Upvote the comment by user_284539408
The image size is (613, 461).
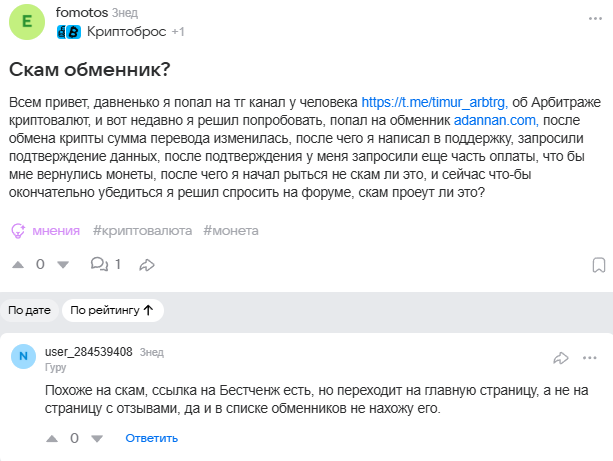click(x=52, y=438)
